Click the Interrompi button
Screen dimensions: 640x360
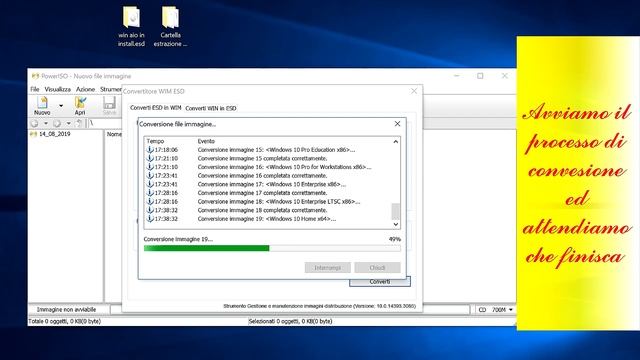(327, 268)
